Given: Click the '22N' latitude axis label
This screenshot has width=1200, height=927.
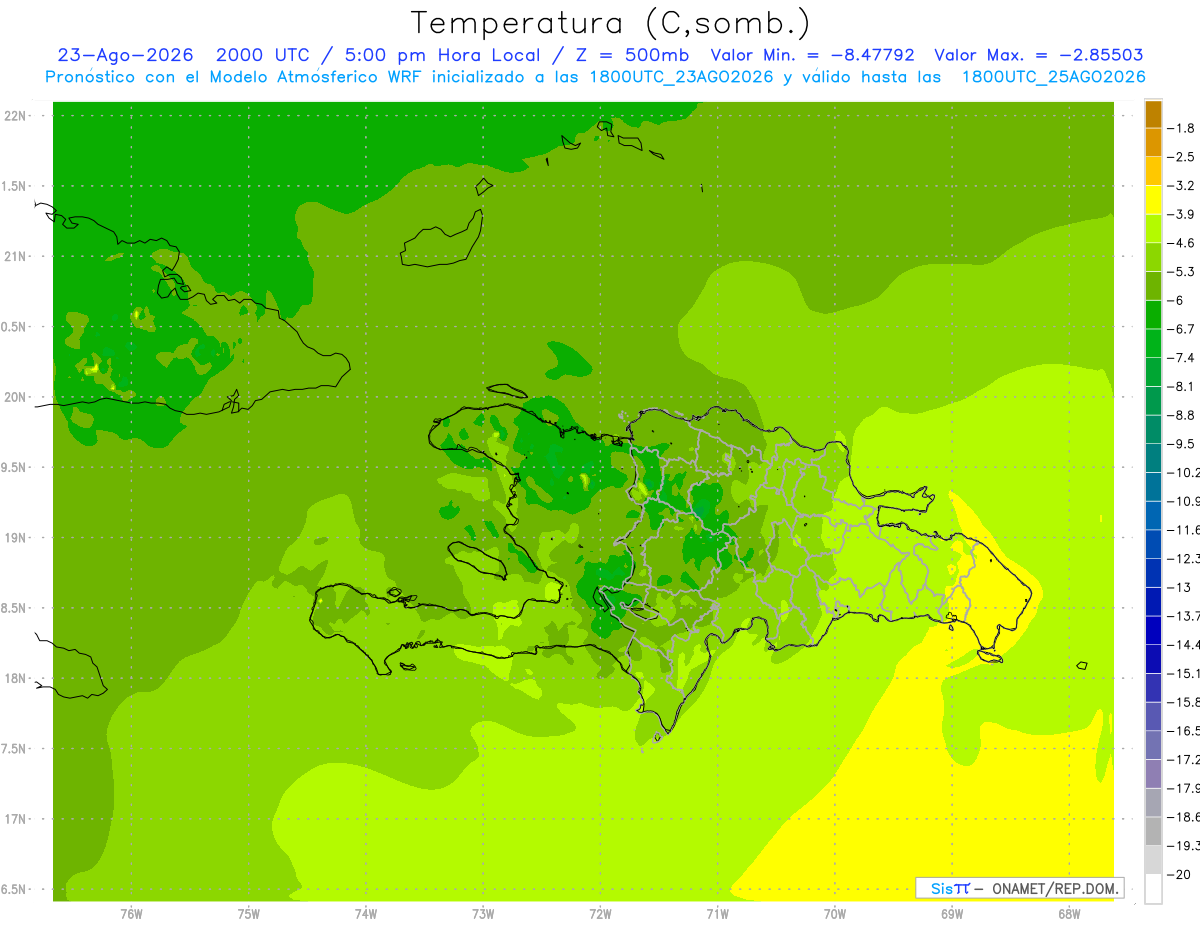Looking at the screenshot, I should click(x=15, y=116).
